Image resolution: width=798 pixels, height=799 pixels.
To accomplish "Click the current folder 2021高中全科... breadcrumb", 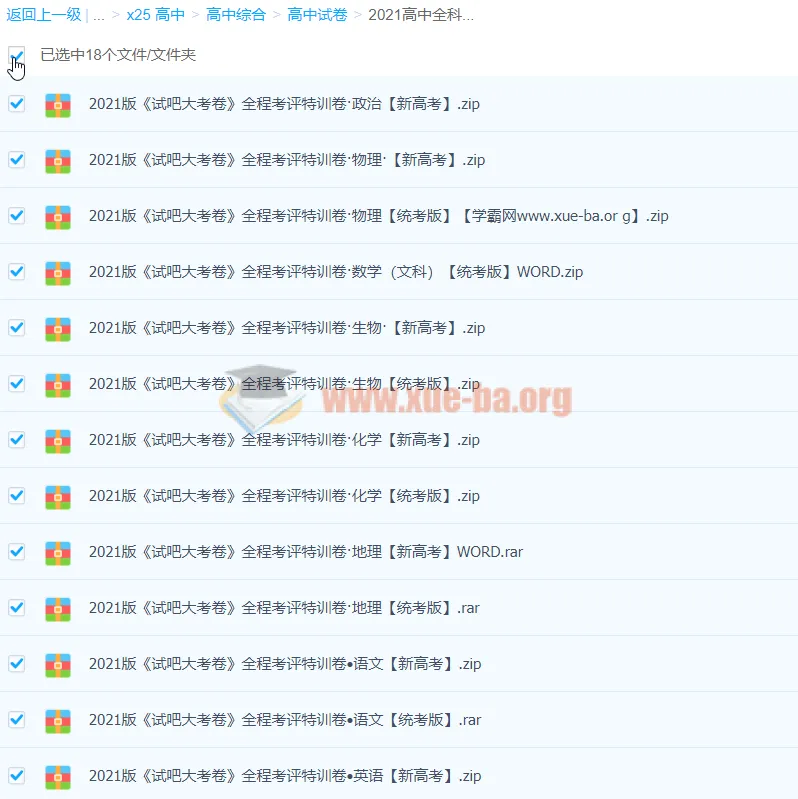I will point(421,15).
